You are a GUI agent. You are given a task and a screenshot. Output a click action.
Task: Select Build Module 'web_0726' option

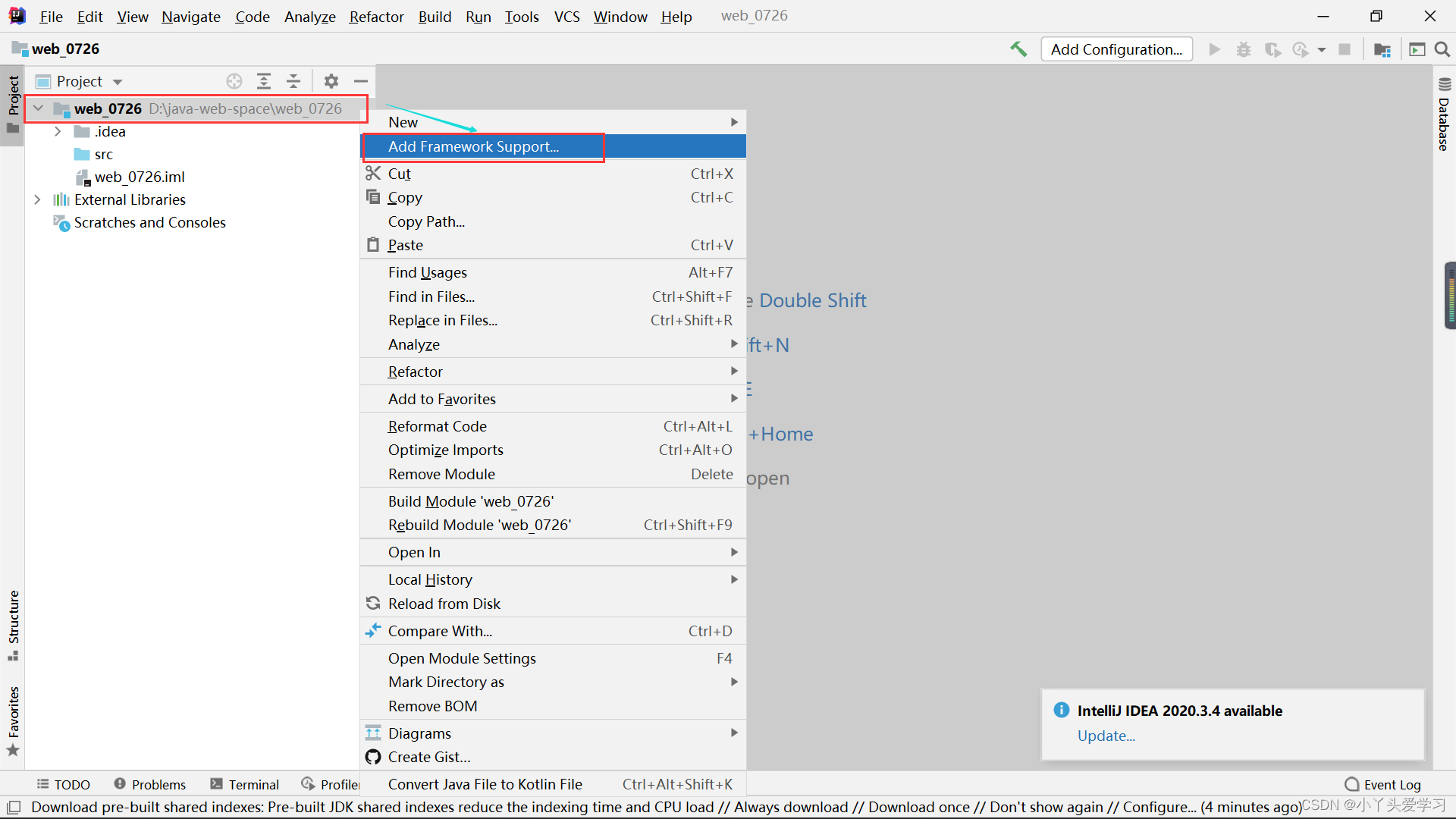click(472, 501)
